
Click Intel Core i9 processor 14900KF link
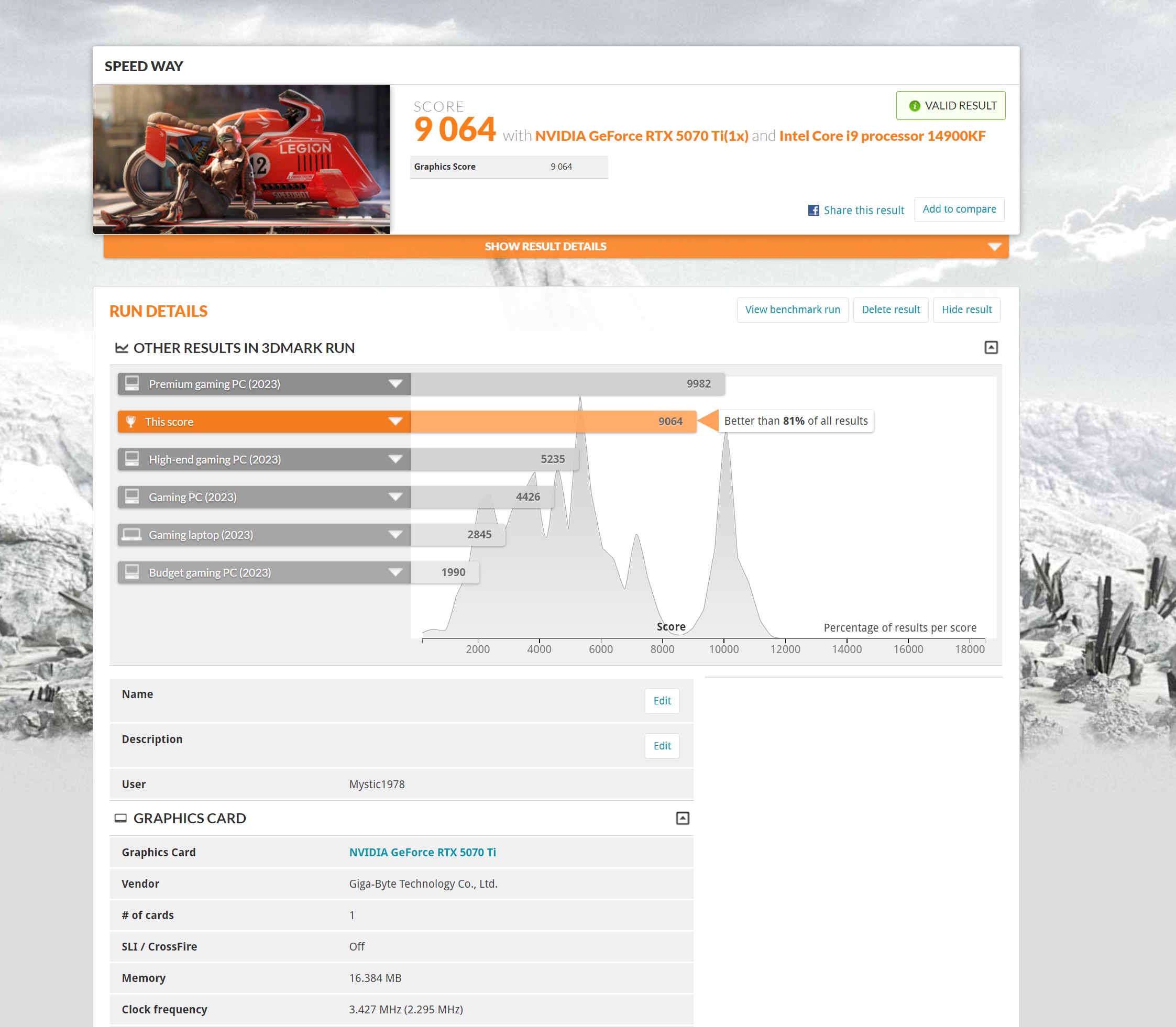(x=882, y=136)
